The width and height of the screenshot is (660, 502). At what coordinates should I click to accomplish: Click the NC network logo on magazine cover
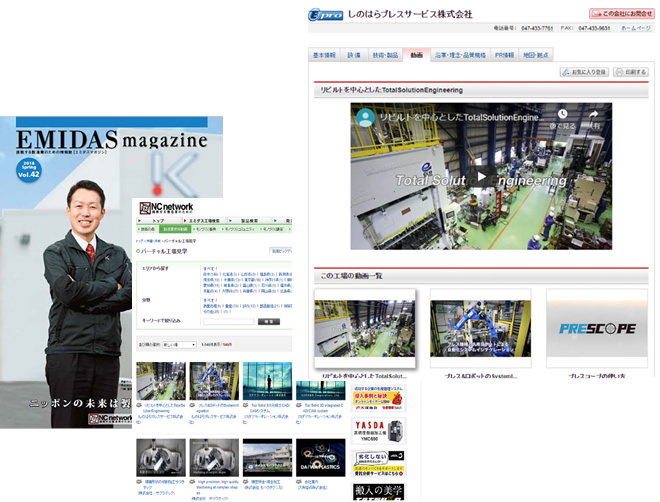110,418
